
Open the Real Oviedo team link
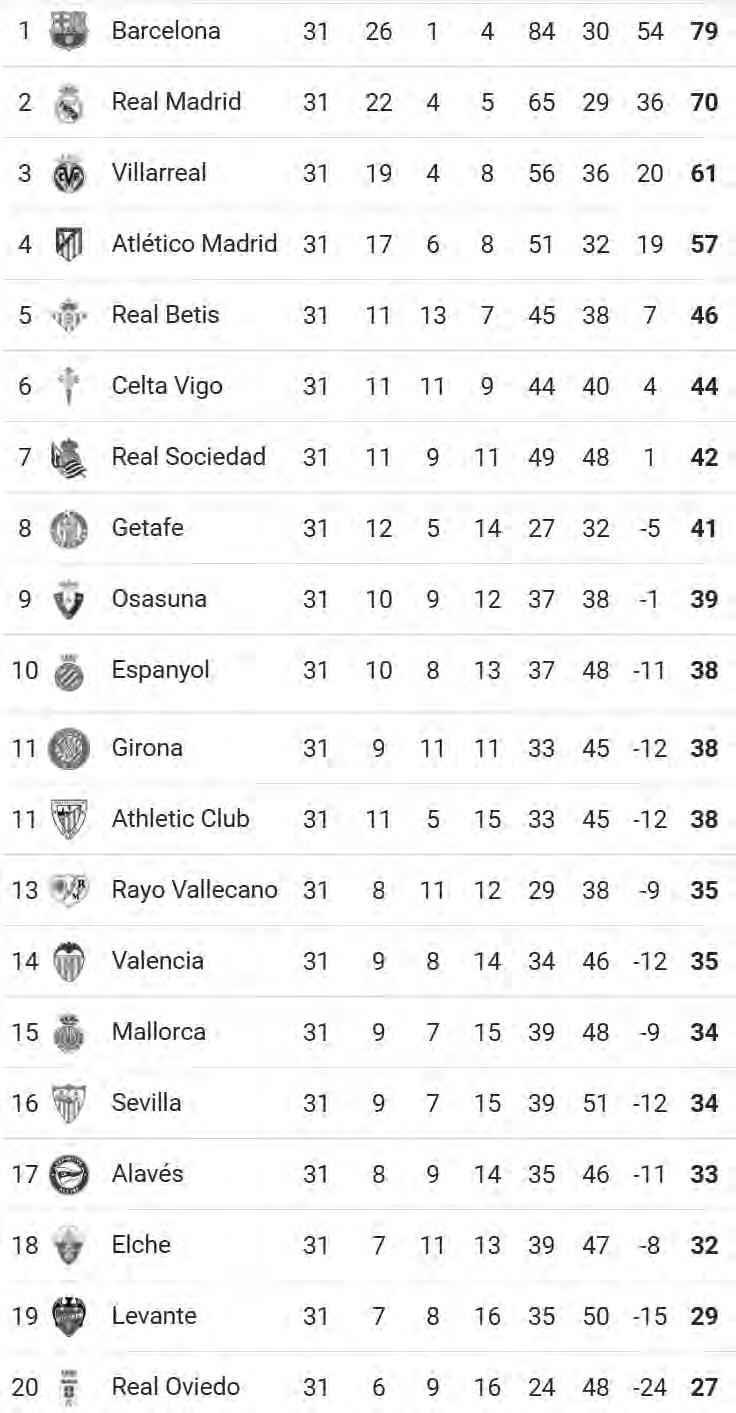click(176, 1386)
